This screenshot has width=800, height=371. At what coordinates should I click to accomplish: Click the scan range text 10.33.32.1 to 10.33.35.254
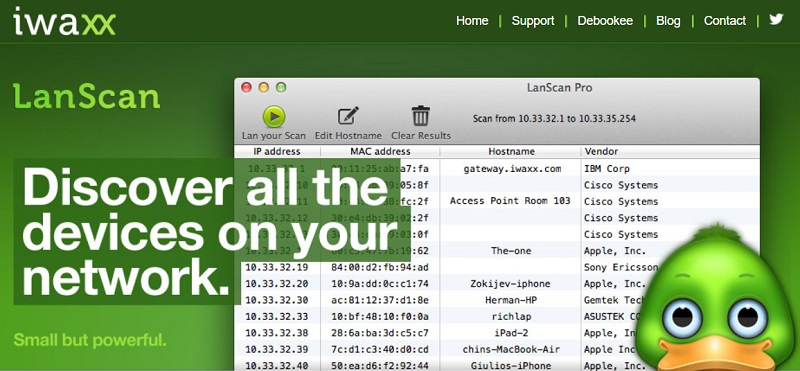[554, 119]
